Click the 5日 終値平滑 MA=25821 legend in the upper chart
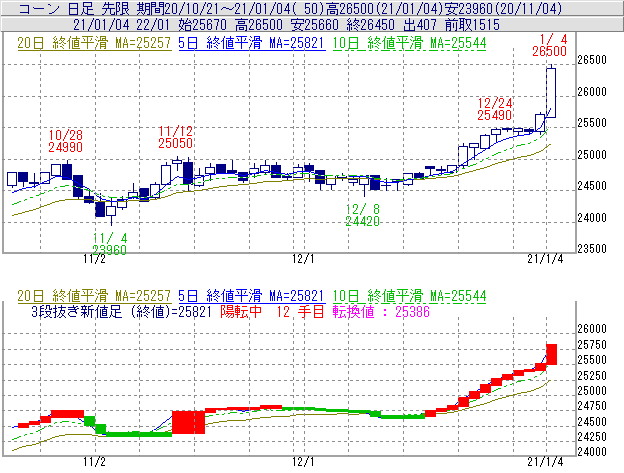 point(251,43)
